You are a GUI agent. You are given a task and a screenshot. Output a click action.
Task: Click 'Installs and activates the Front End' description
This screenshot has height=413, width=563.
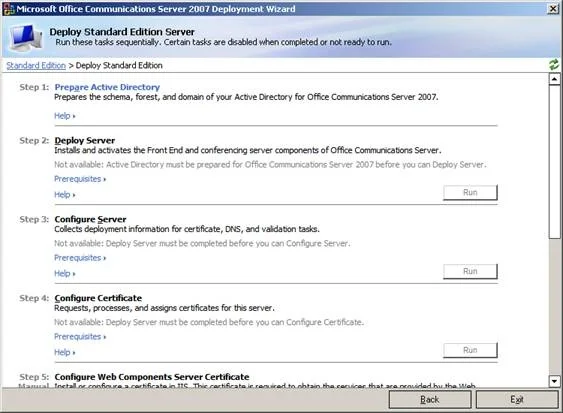click(248, 150)
